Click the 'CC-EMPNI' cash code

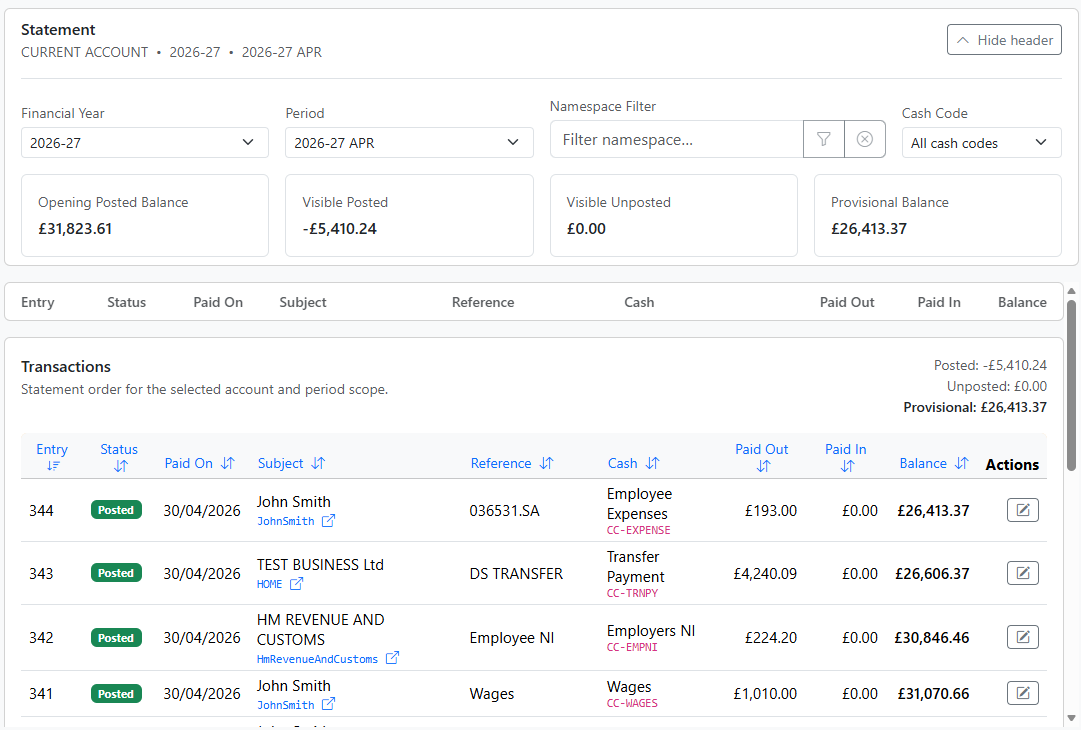[x=632, y=647]
